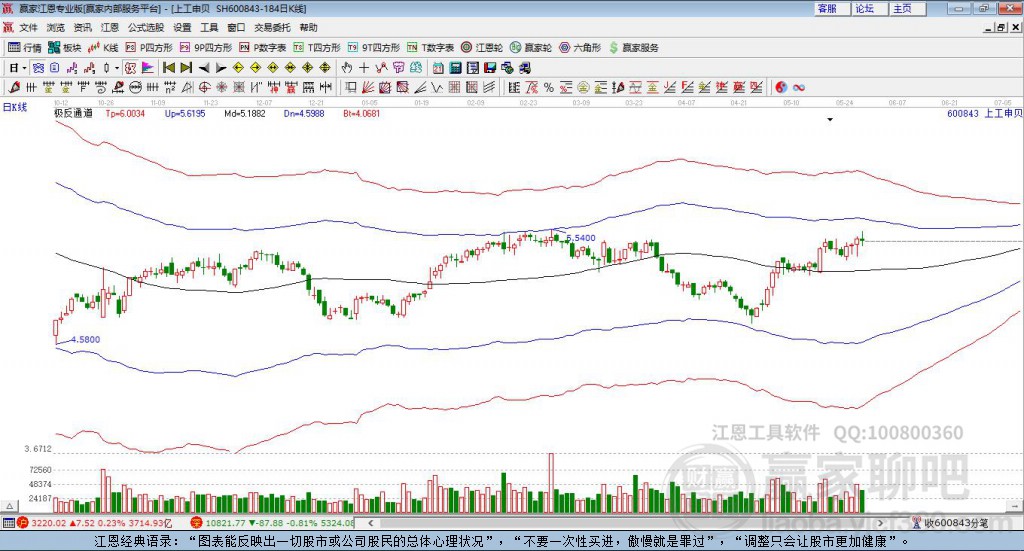Open the 9T四方形 tool
Viewport: 1024px width, 551px height.
click(x=374, y=48)
